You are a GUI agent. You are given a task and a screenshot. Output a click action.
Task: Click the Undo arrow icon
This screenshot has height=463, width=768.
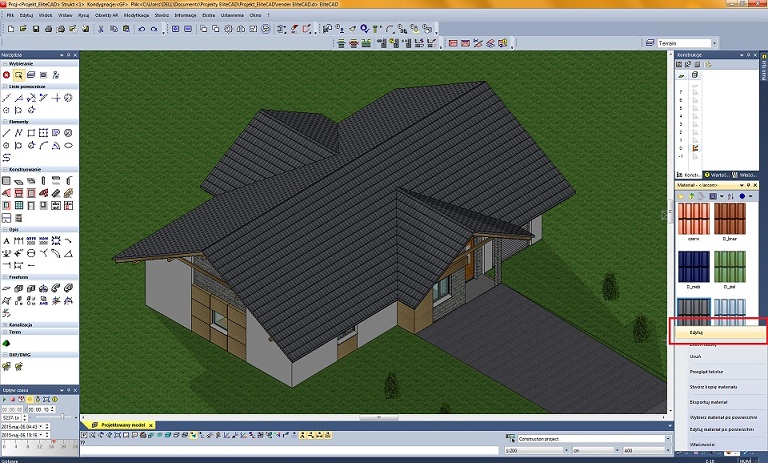click(x=141, y=29)
